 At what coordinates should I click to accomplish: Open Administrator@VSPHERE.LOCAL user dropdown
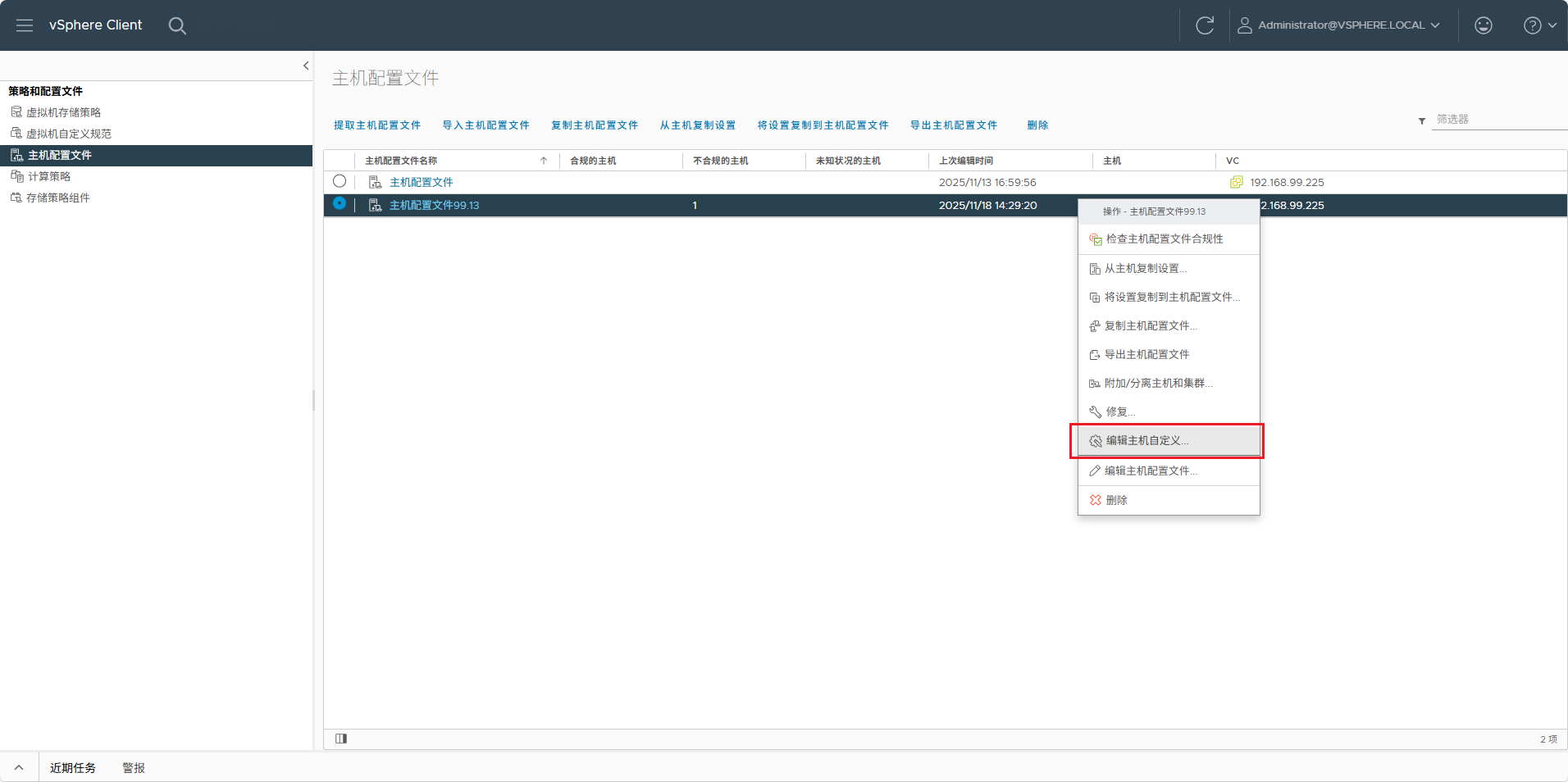click(x=1339, y=25)
